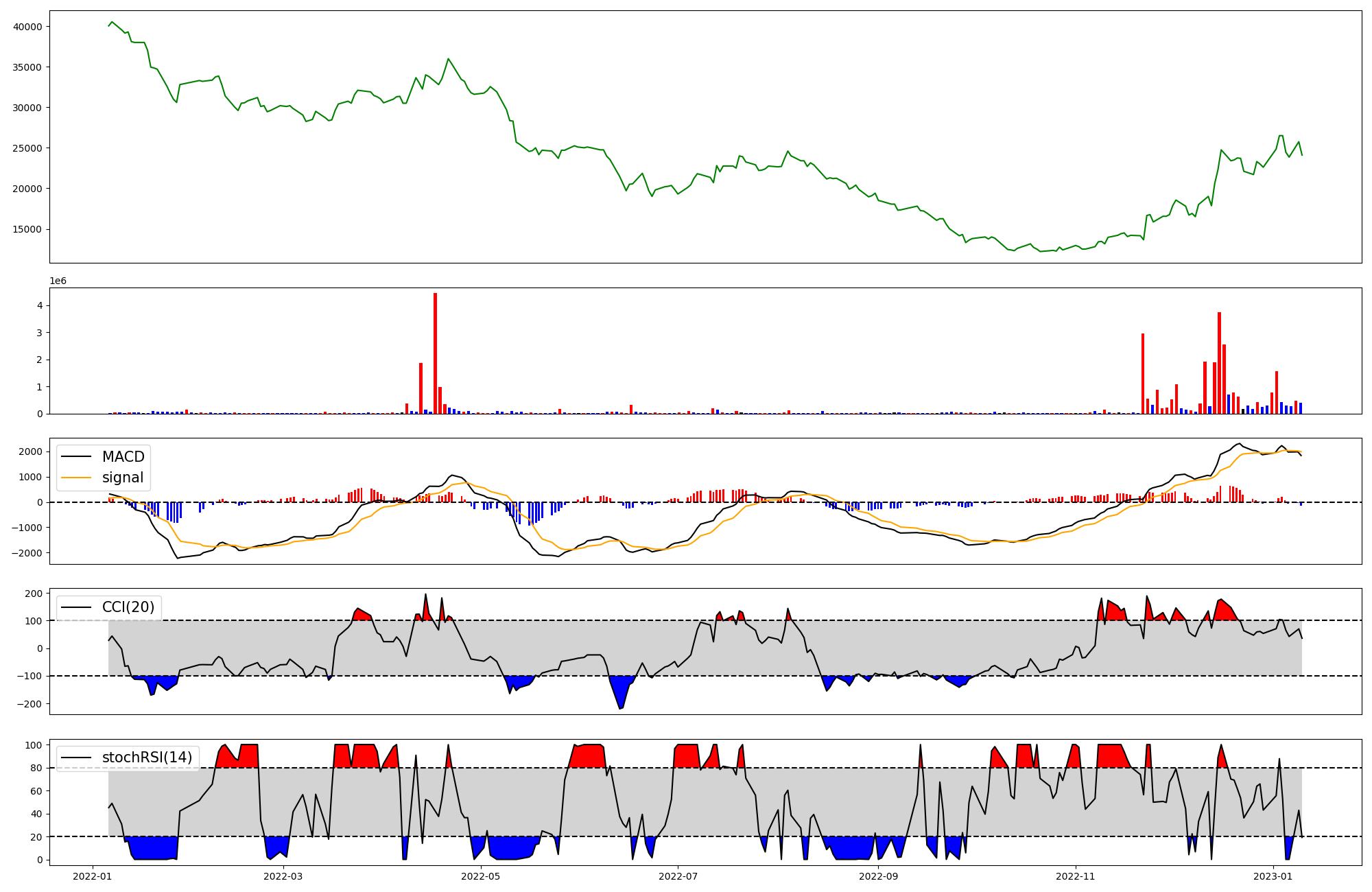The width and height of the screenshot is (1372, 892).
Task: Click the signal legend entry
Action: (123, 478)
